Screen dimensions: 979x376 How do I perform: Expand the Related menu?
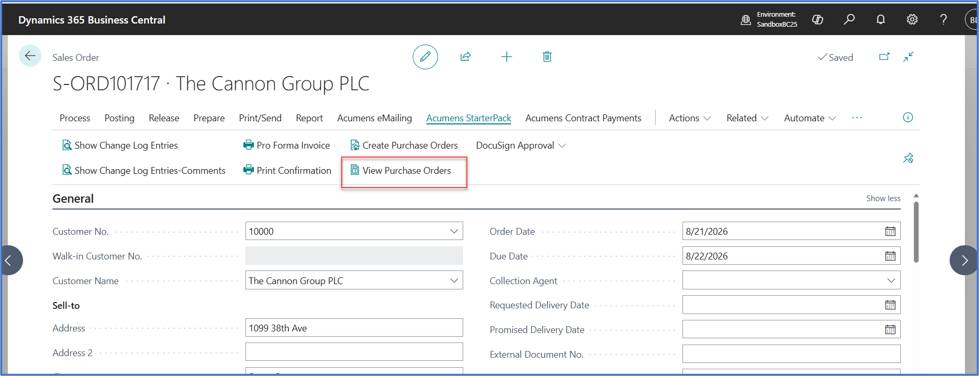[x=747, y=117]
